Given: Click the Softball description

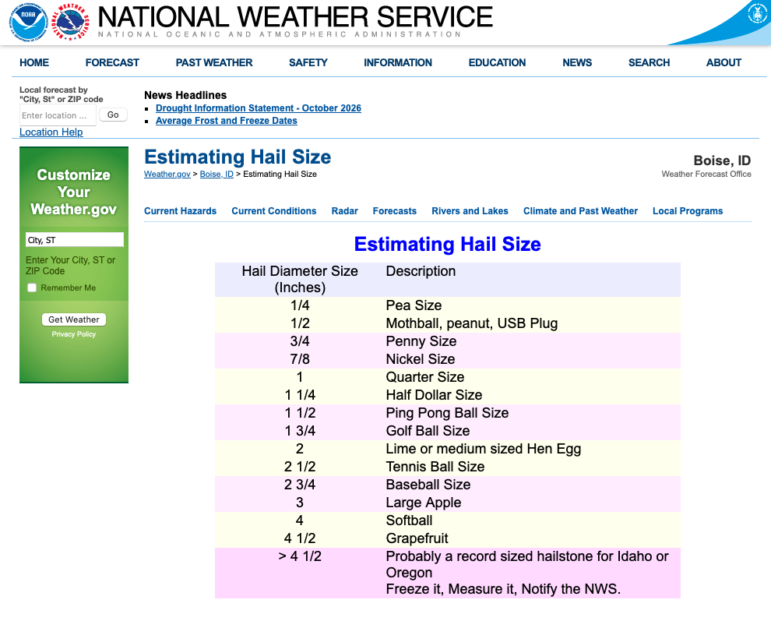Looking at the screenshot, I should pyautogui.click(x=409, y=520).
